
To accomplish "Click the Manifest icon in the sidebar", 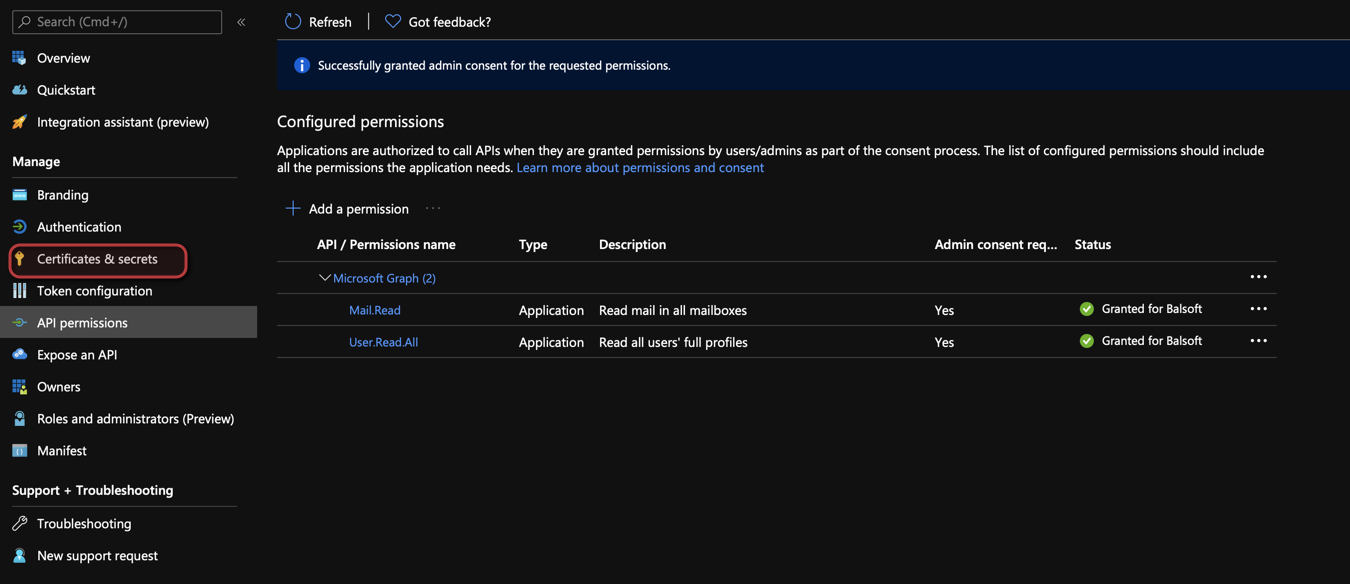I will point(19,451).
